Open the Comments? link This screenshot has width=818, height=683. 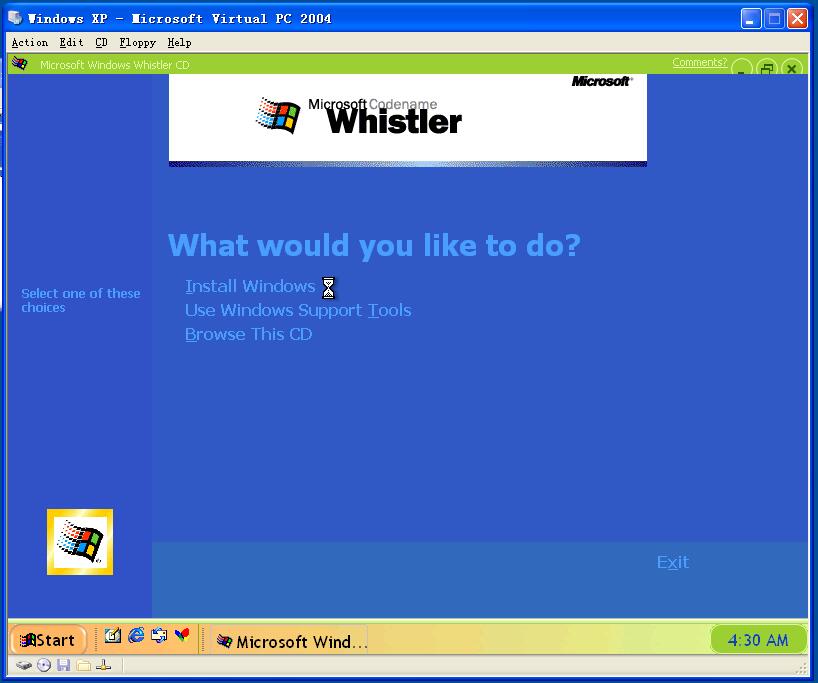(699, 63)
